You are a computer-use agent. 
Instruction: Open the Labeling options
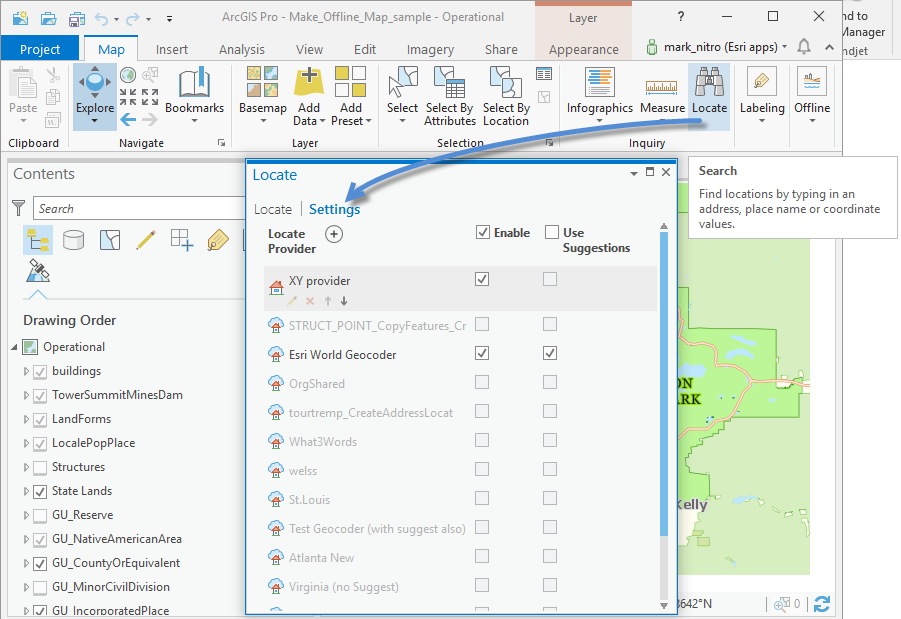click(x=762, y=97)
